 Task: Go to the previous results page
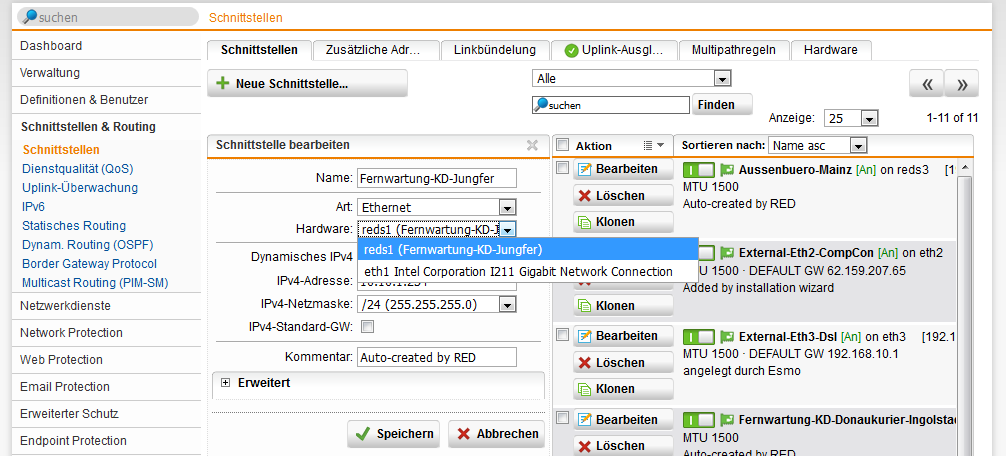point(926,83)
